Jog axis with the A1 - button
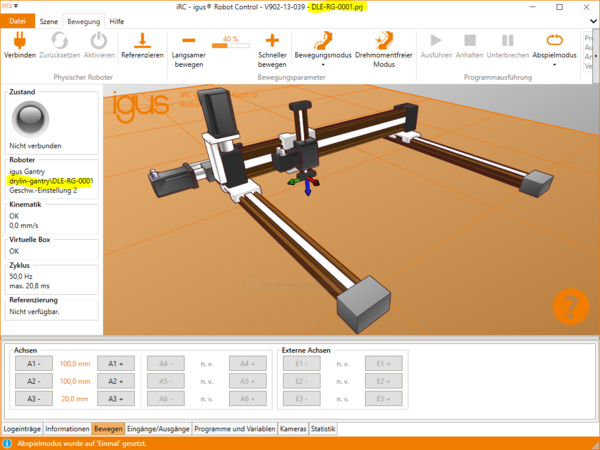Screen dimensions: 600x450 click(x=34, y=364)
